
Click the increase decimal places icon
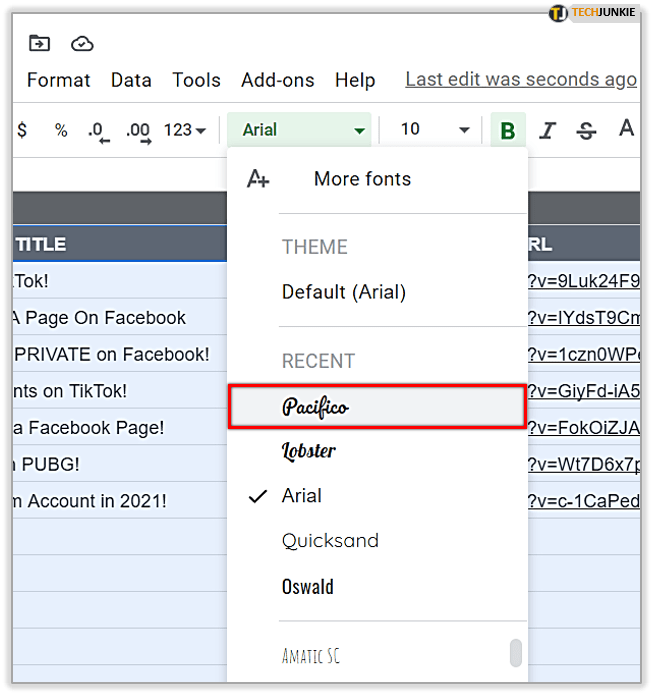pyautogui.click(x=139, y=131)
